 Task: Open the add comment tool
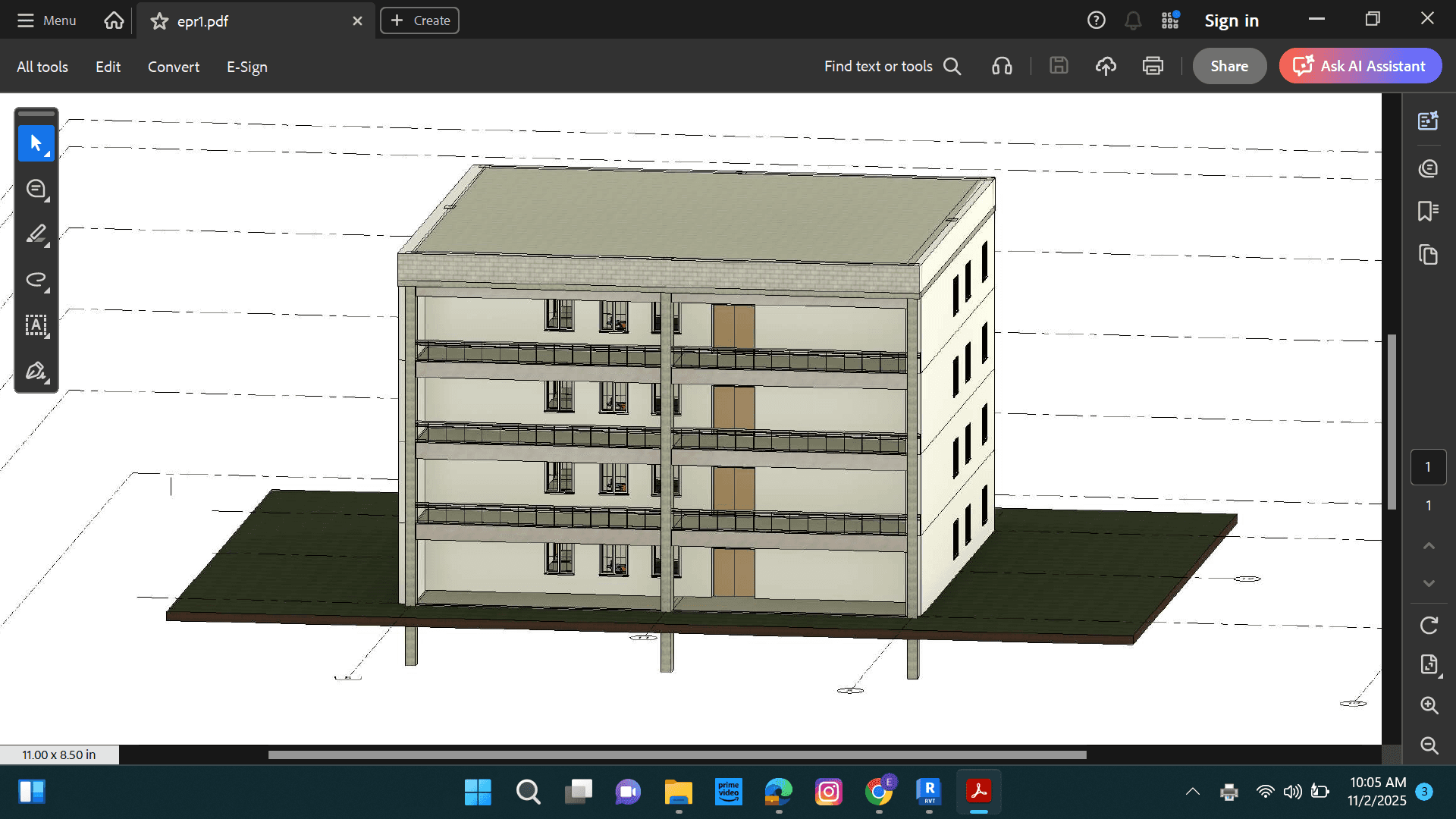[36, 189]
